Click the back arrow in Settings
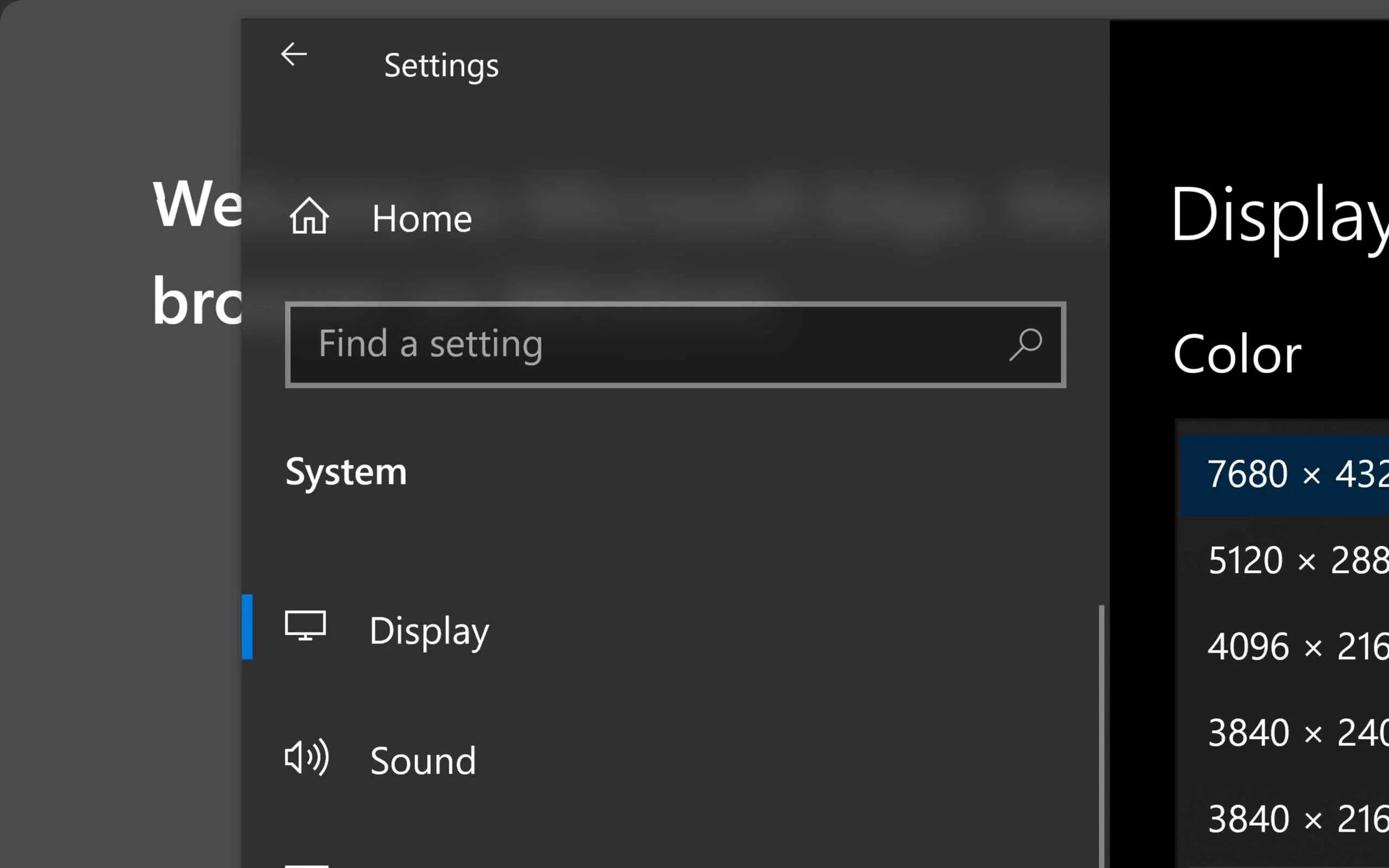Viewport: 1389px width, 868px height. (294, 55)
